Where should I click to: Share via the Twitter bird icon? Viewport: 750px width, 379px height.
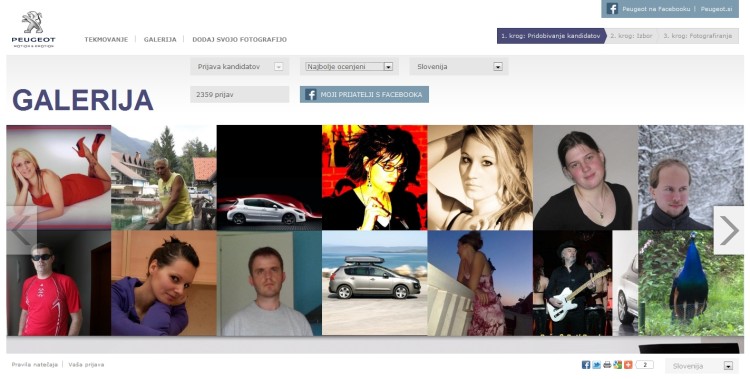click(596, 365)
